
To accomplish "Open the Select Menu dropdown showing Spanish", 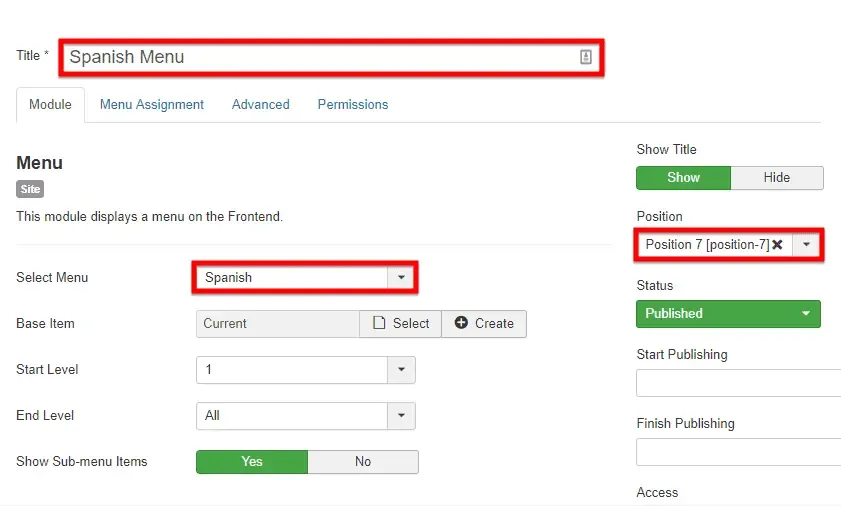I will pyautogui.click(x=305, y=277).
